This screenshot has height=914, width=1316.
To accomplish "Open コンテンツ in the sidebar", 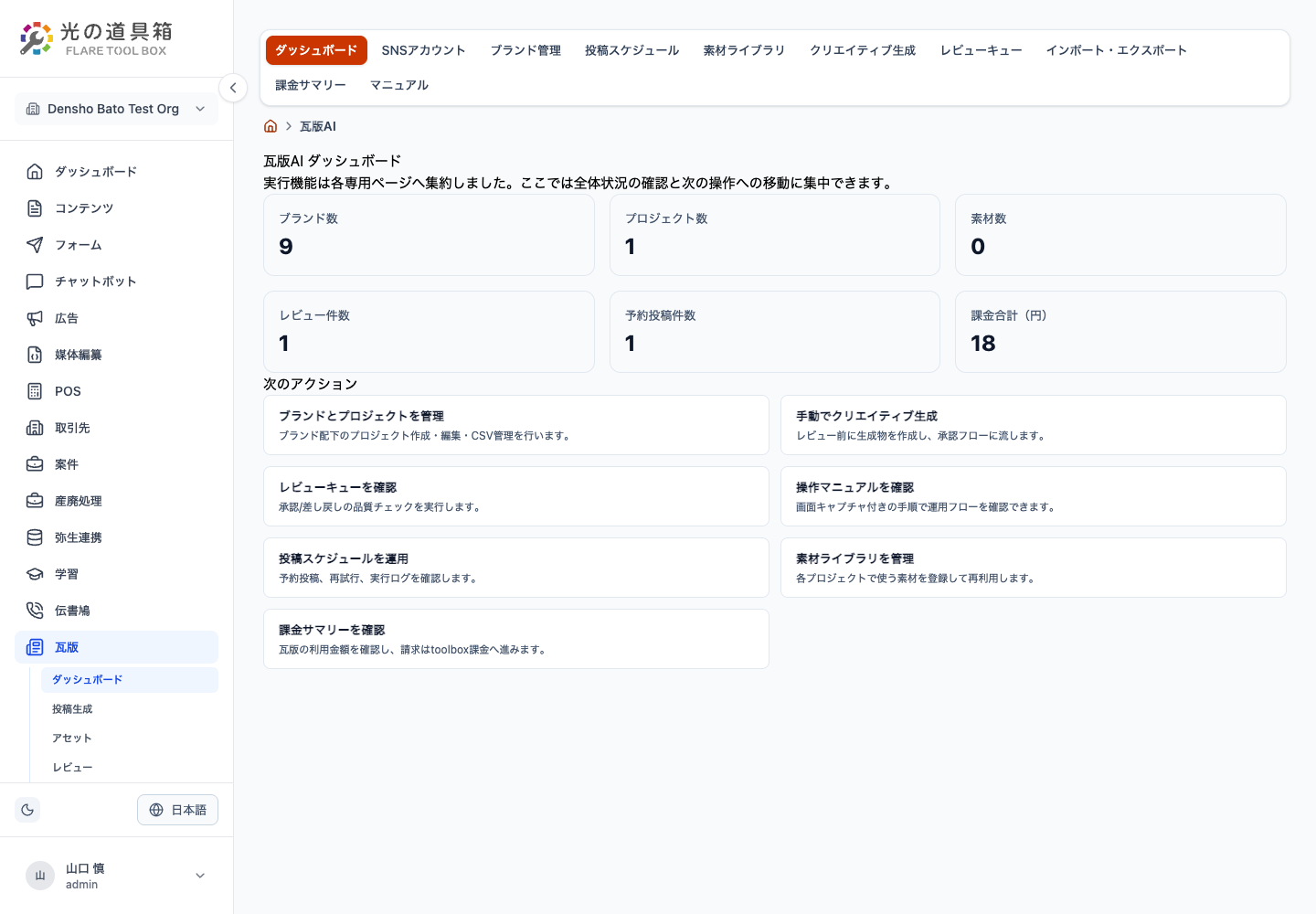I will (116, 208).
